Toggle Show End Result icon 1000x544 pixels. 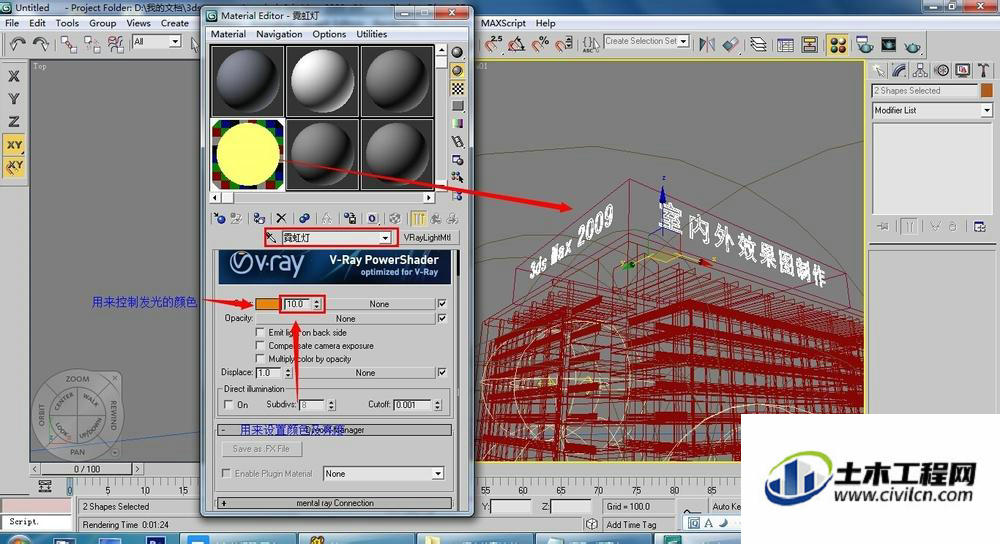pos(418,219)
